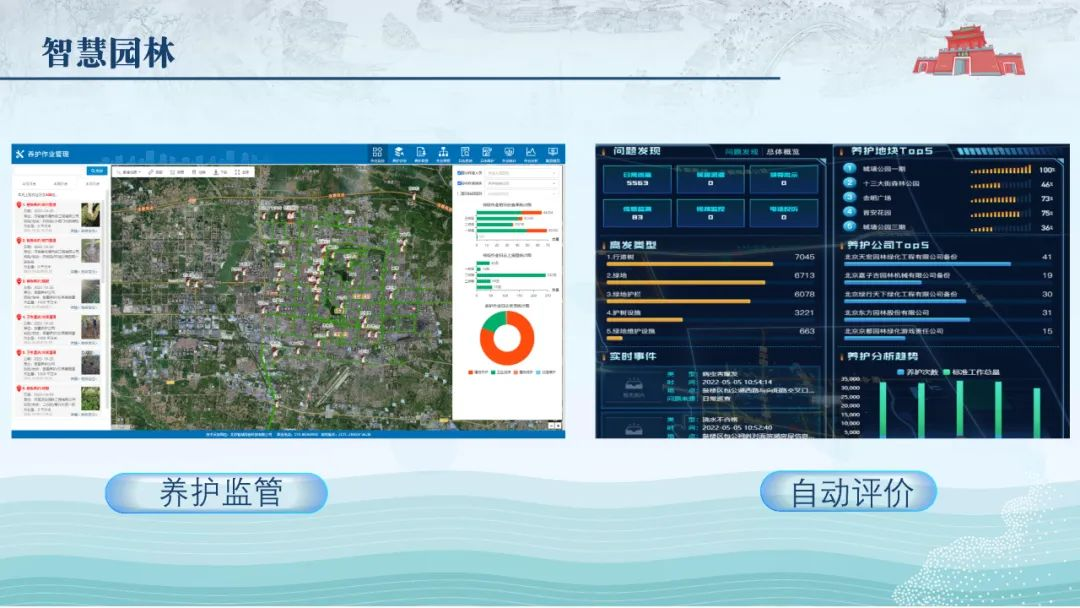The image size is (1080, 608).
Task: Click the blue search button in left panel
Action: coord(96,170)
